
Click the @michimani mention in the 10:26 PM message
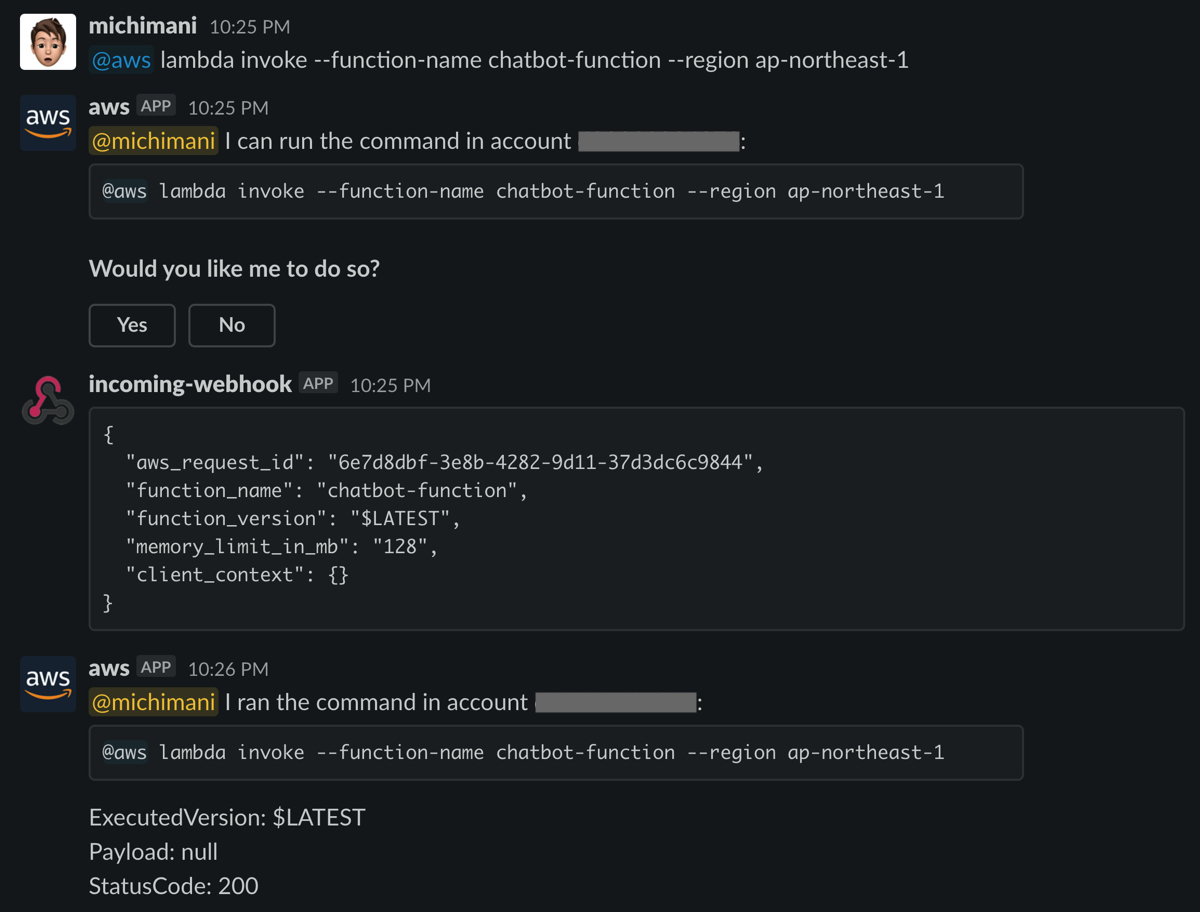(x=153, y=702)
